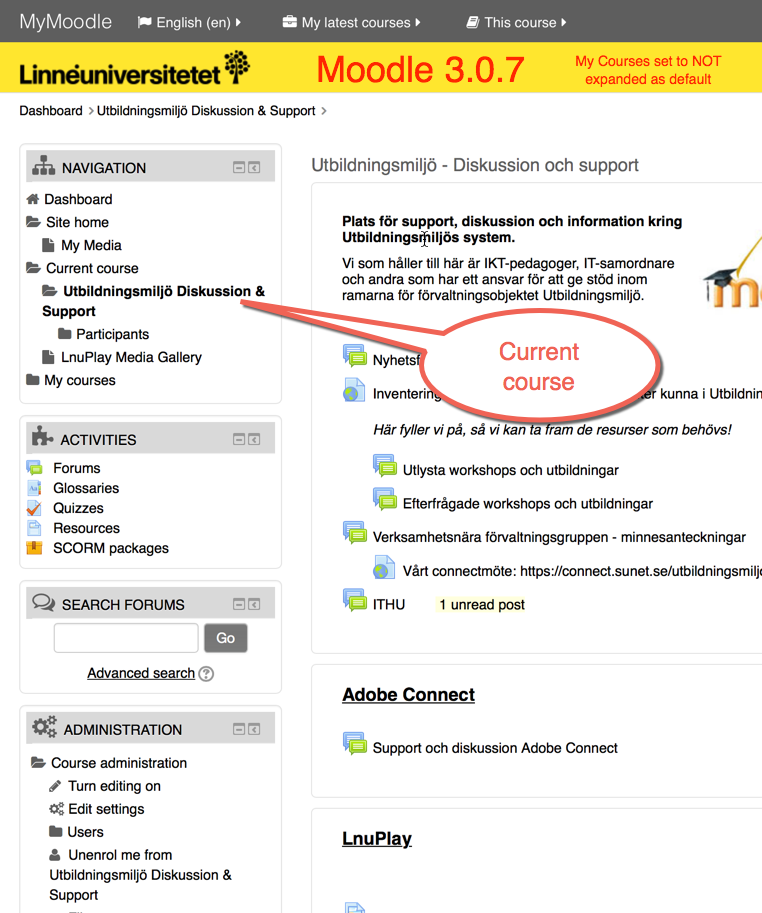Click the Unenrol me user icon
The height and width of the screenshot is (913, 762).
[55, 855]
